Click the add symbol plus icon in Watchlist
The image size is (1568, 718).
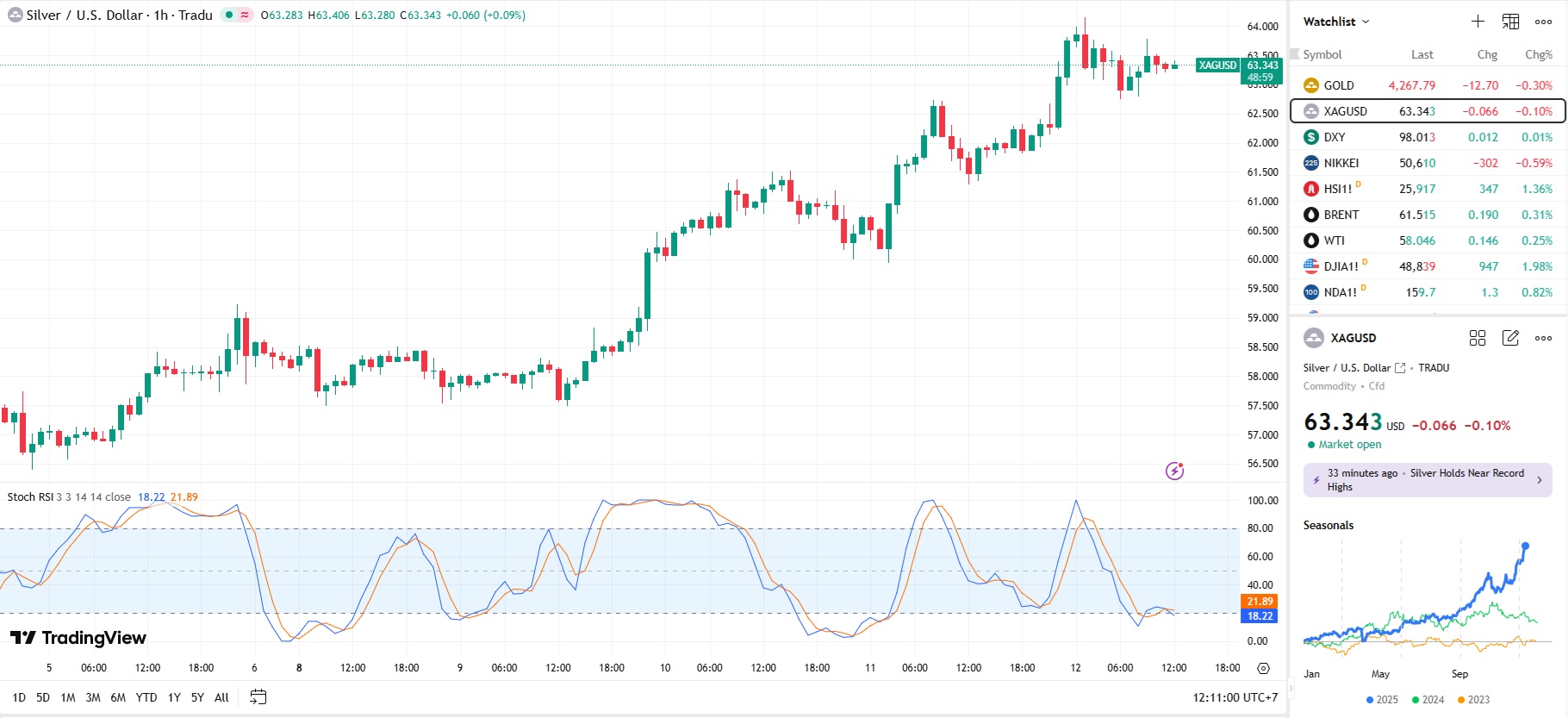coord(1478,22)
